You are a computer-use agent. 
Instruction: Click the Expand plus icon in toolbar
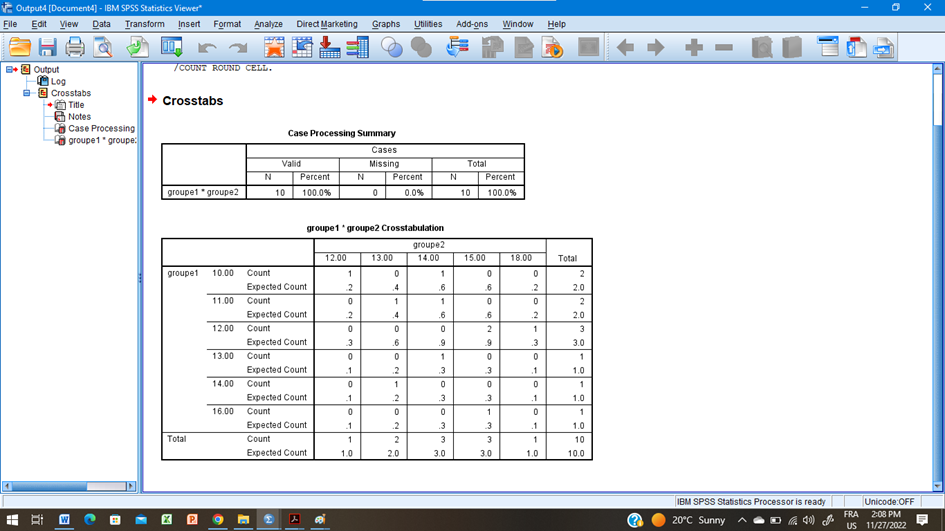[694, 47]
